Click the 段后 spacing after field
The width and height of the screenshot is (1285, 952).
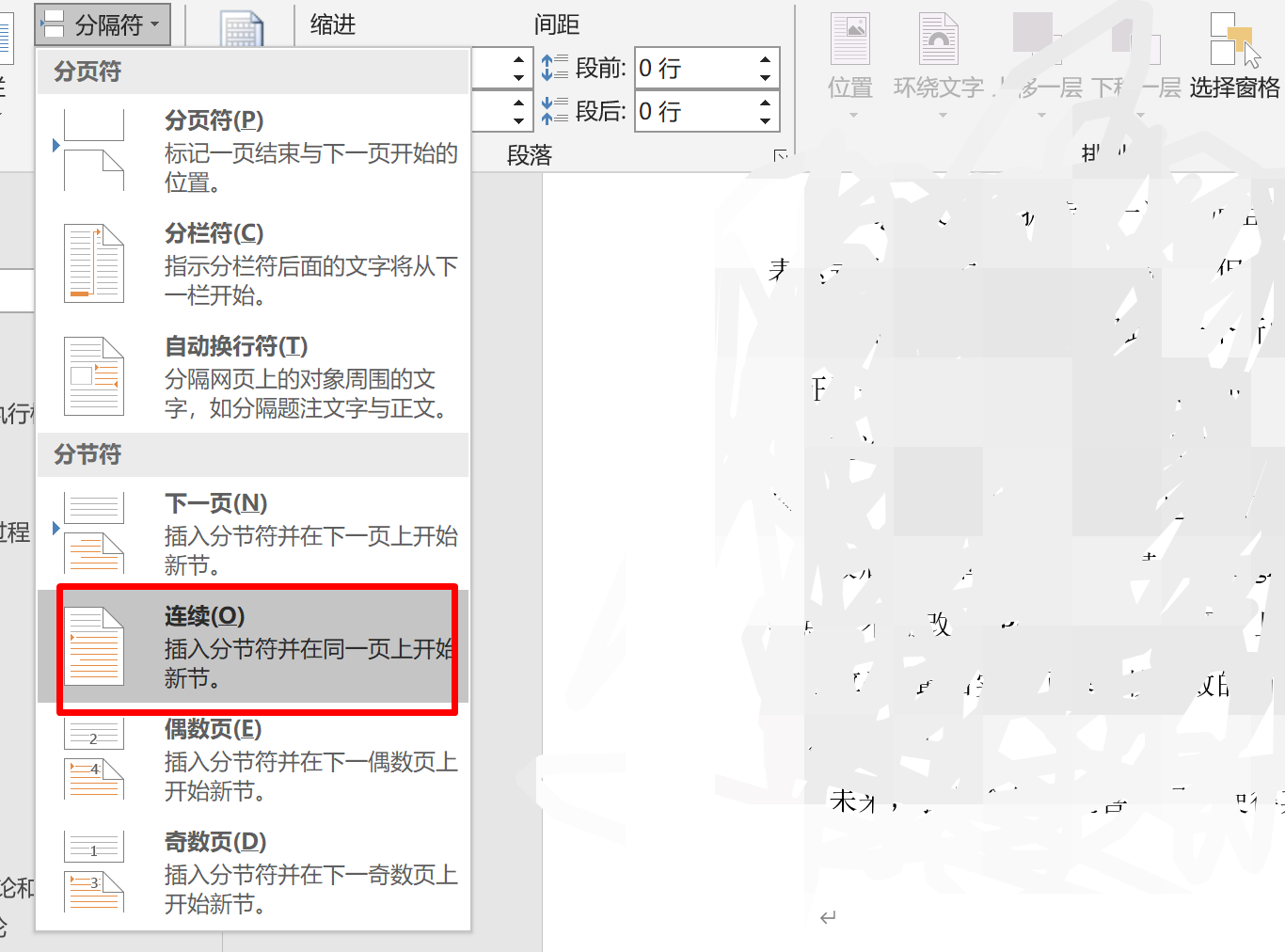(695, 111)
